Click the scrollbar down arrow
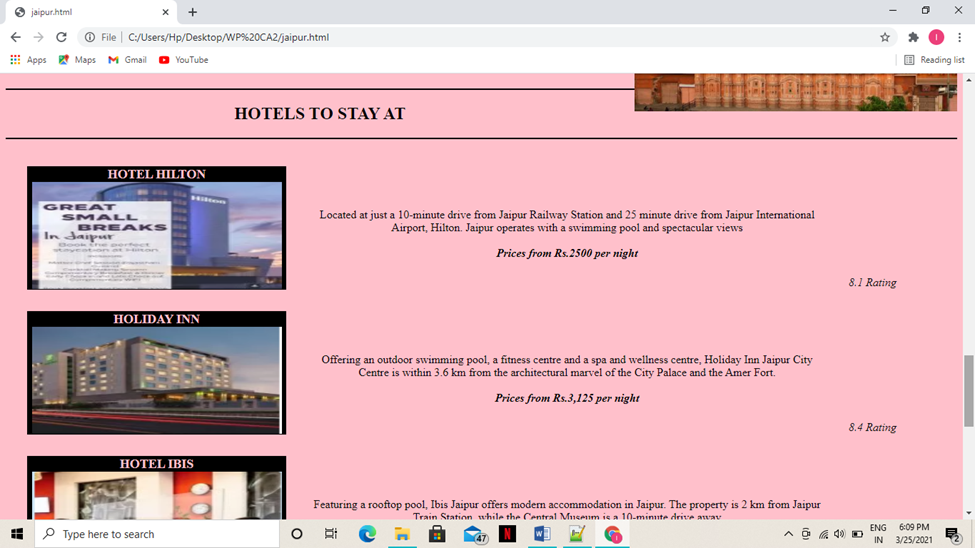This screenshot has height=548, width=975. 969,513
